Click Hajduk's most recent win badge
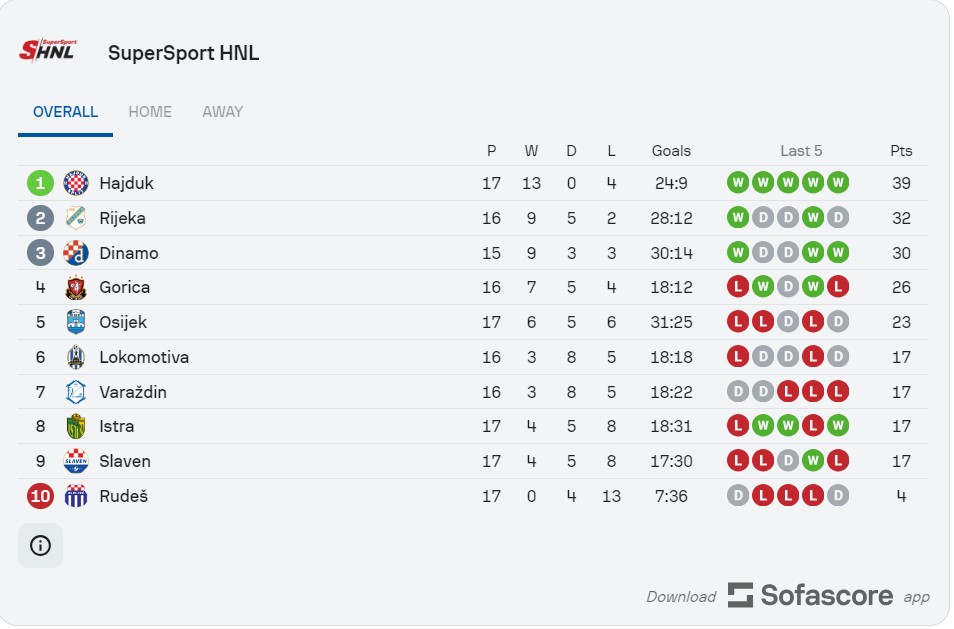This screenshot has height=629, width=954. pyautogui.click(x=838, y=182)
